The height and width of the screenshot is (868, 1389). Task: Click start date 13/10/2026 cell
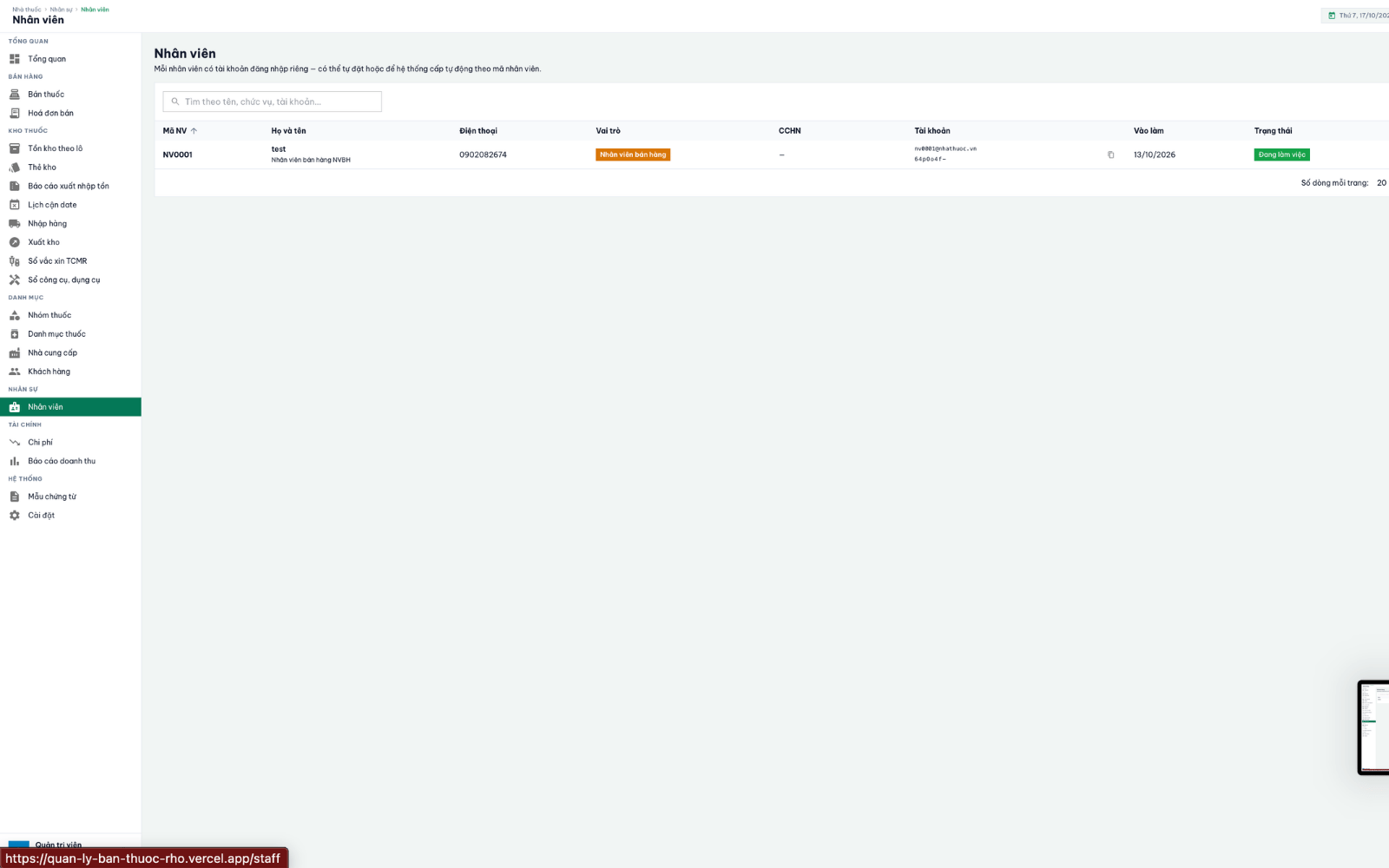[1155, 155]
